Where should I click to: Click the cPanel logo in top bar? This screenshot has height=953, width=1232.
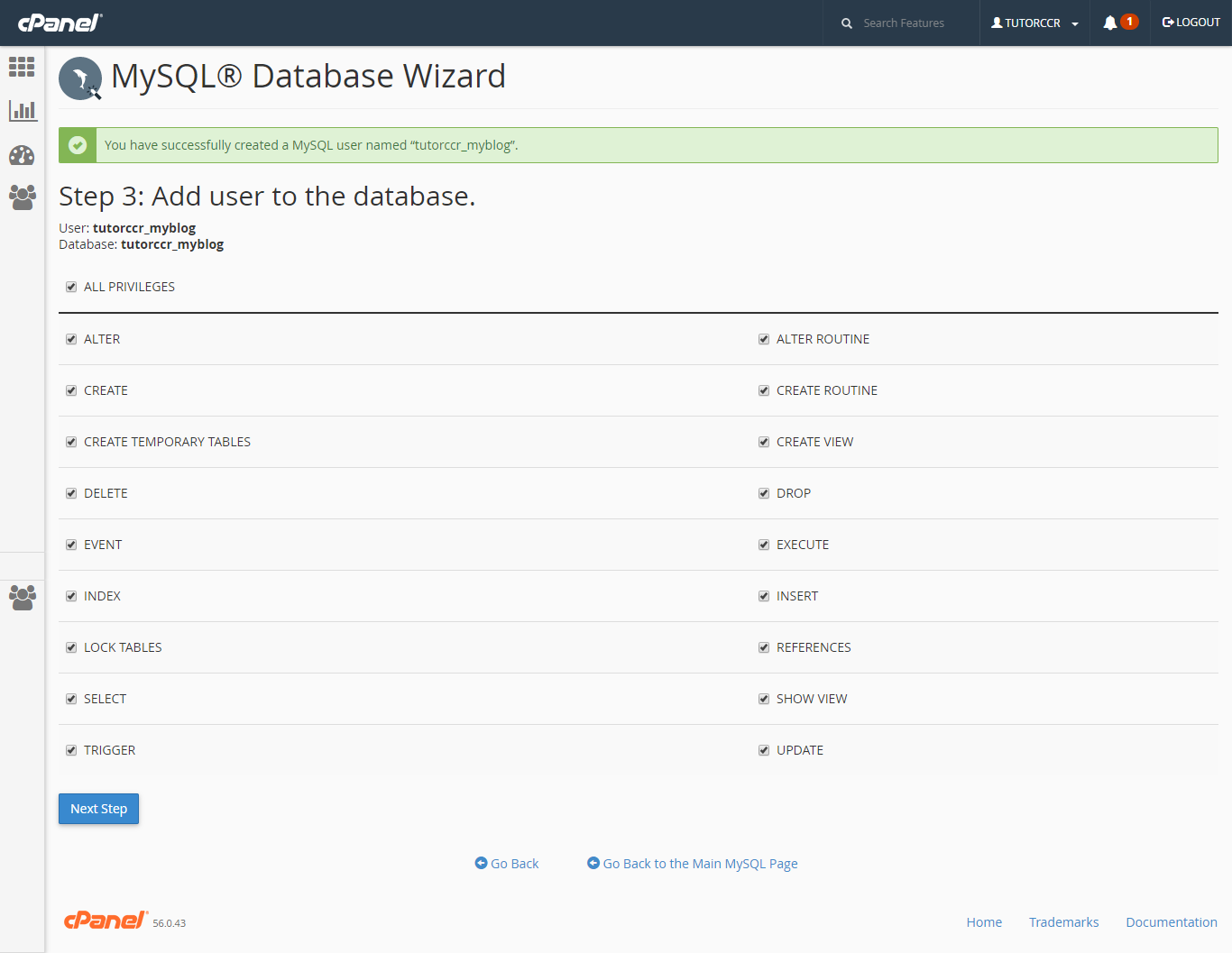pos(60,23)
